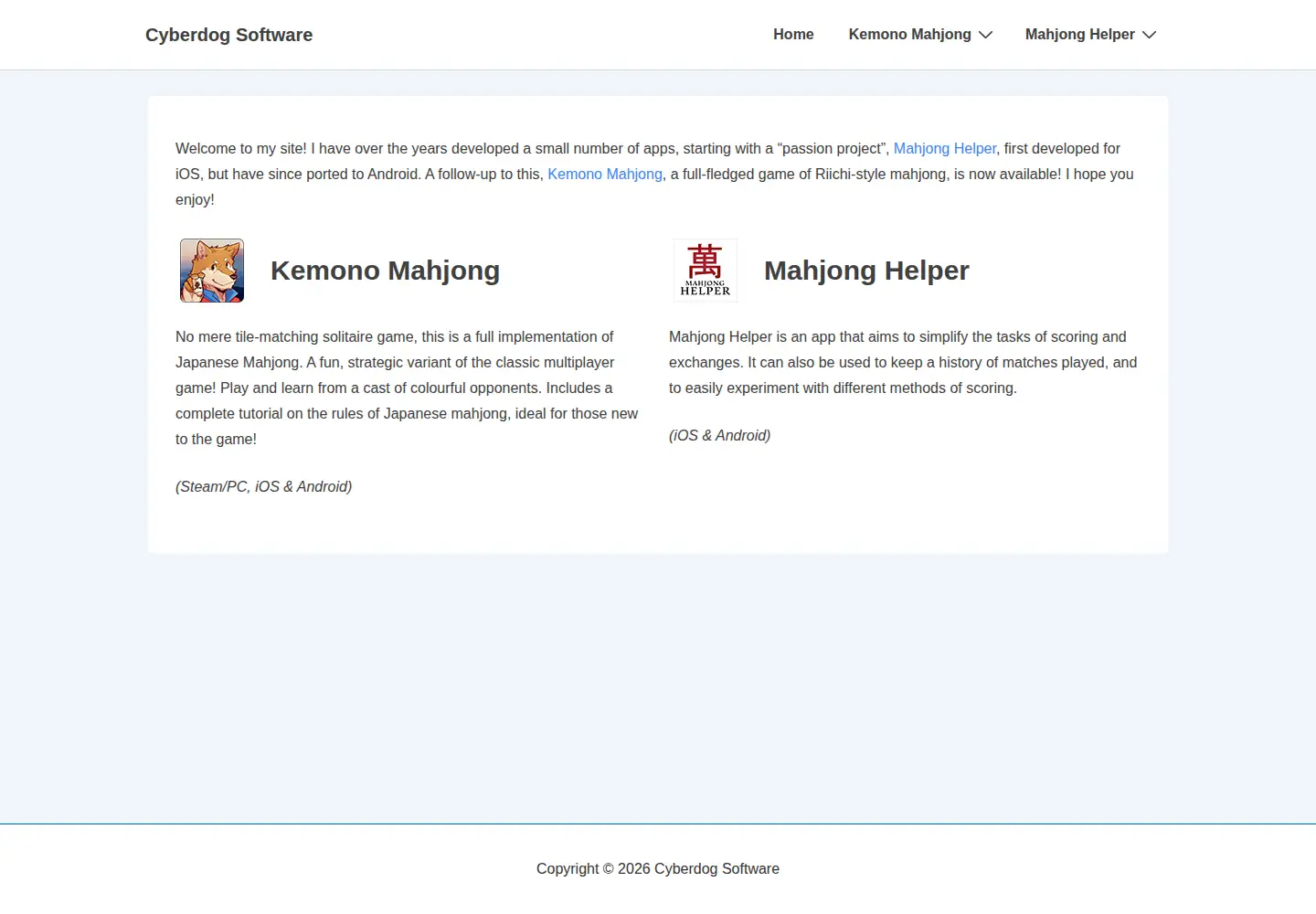Open the Kemono Mahjong fox app icon
The height and width of the screenshot is (914, 1316).
click(212, 271)
